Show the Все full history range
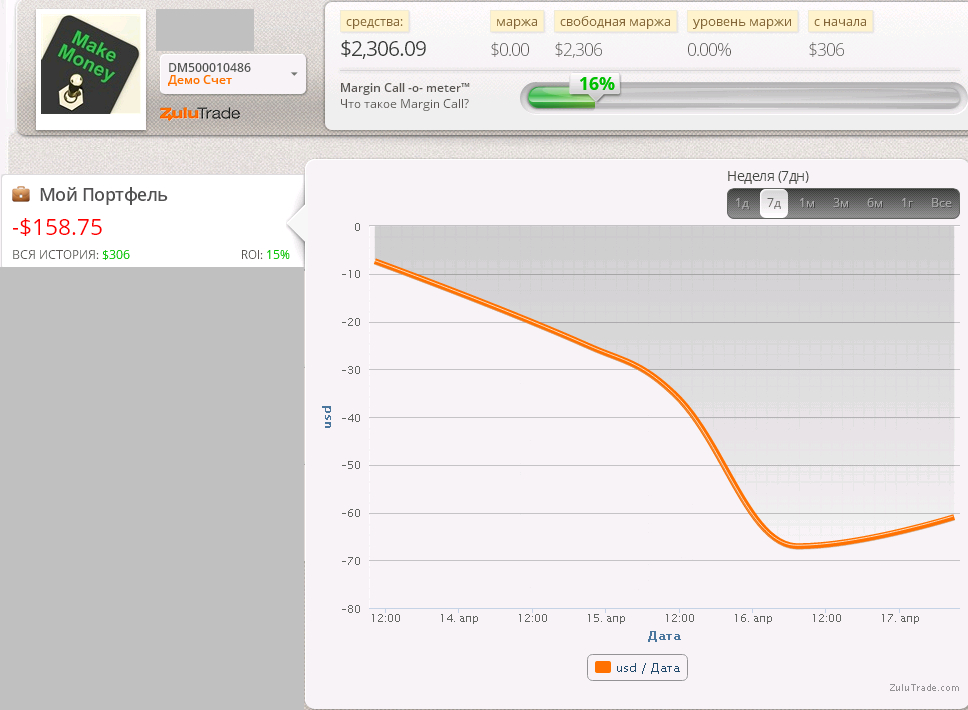This screenshot has width=968, height=710. point(941,203)
